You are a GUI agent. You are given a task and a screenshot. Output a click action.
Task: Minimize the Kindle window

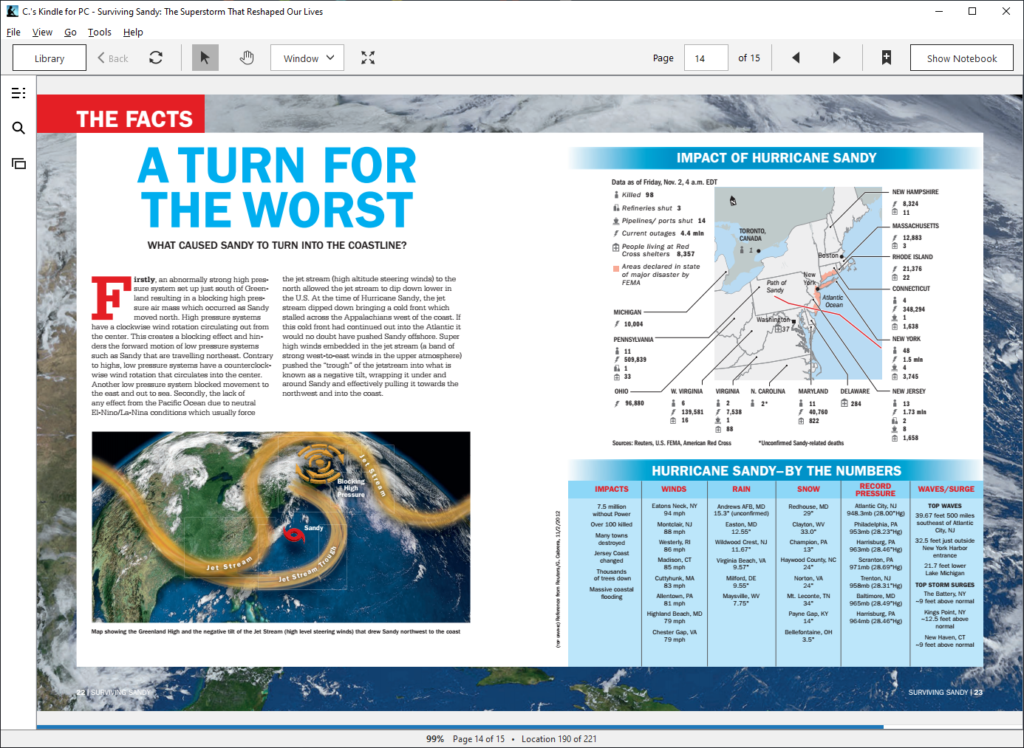938,11
